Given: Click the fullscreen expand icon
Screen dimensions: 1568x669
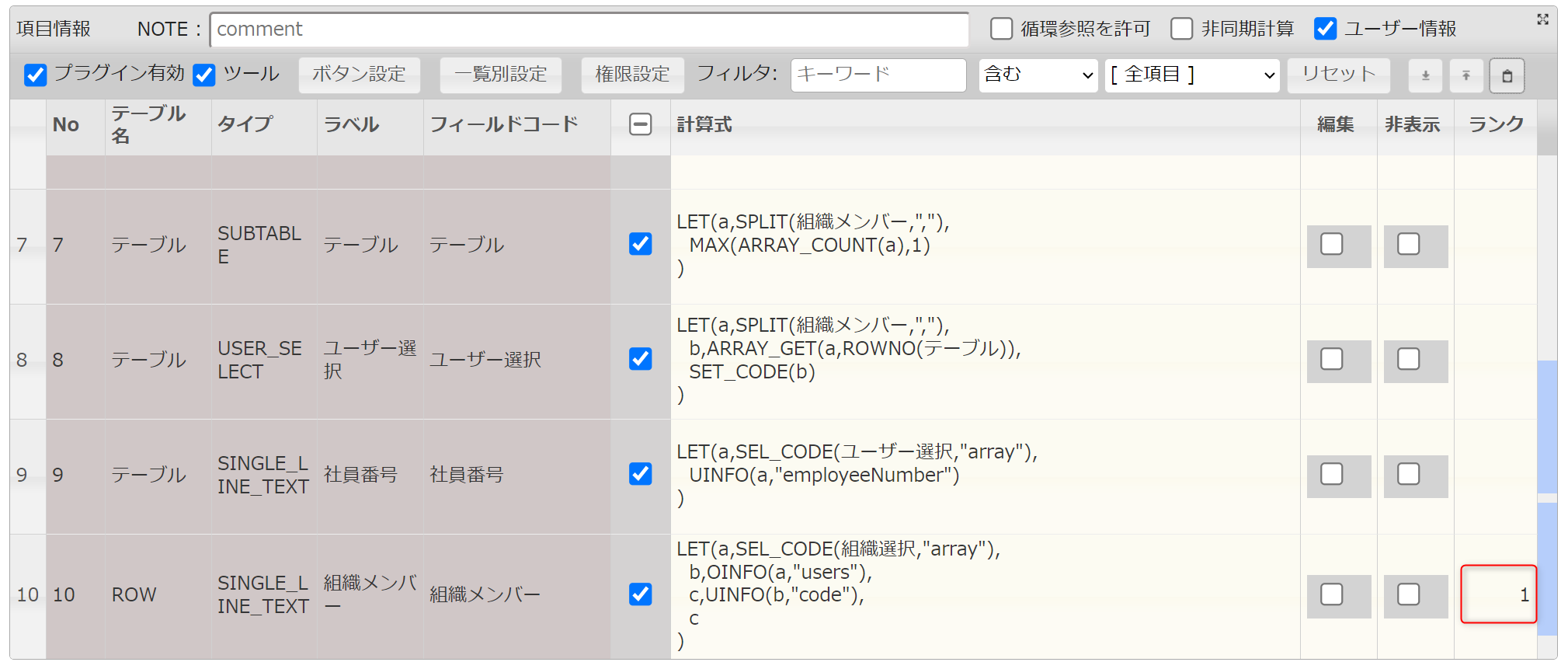Looking at the screenshot, I should (1542, 19).
